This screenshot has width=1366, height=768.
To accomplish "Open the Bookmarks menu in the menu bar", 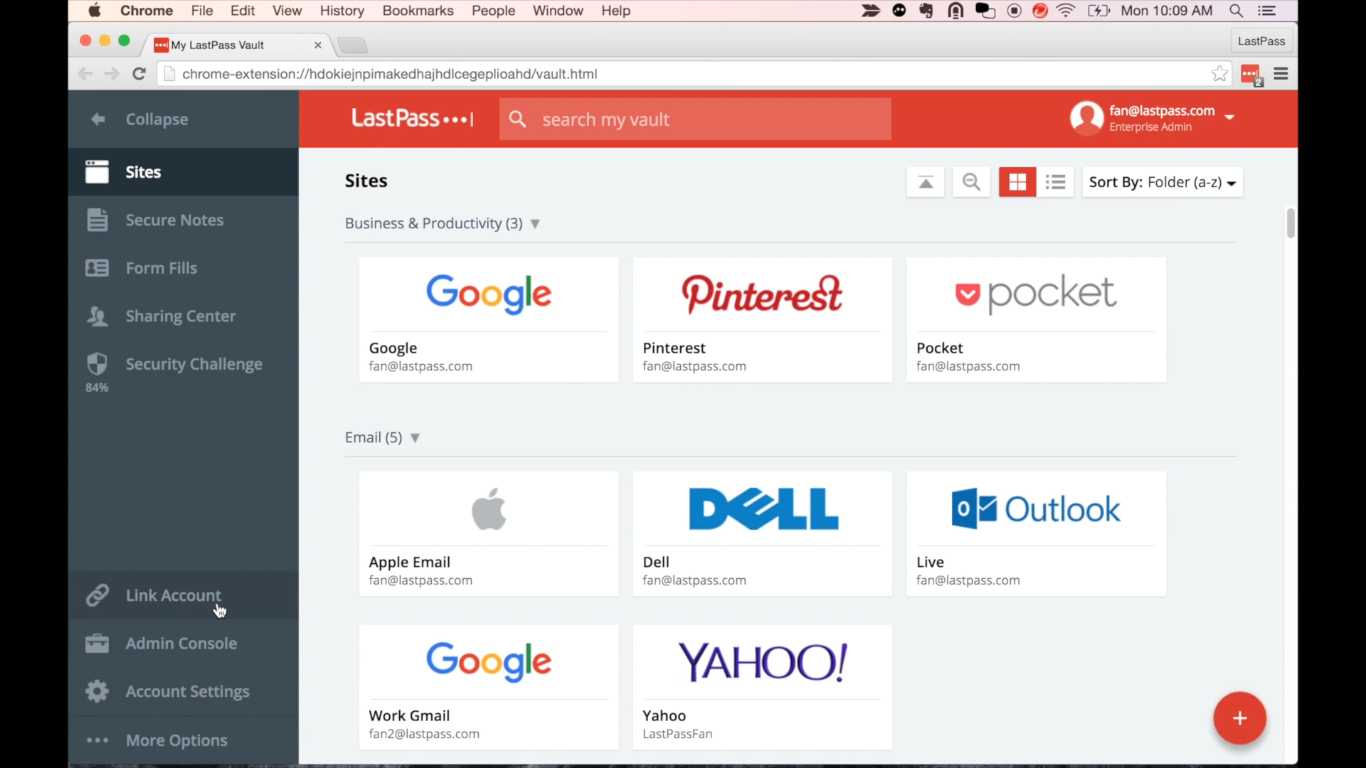I will click(417, 11).
